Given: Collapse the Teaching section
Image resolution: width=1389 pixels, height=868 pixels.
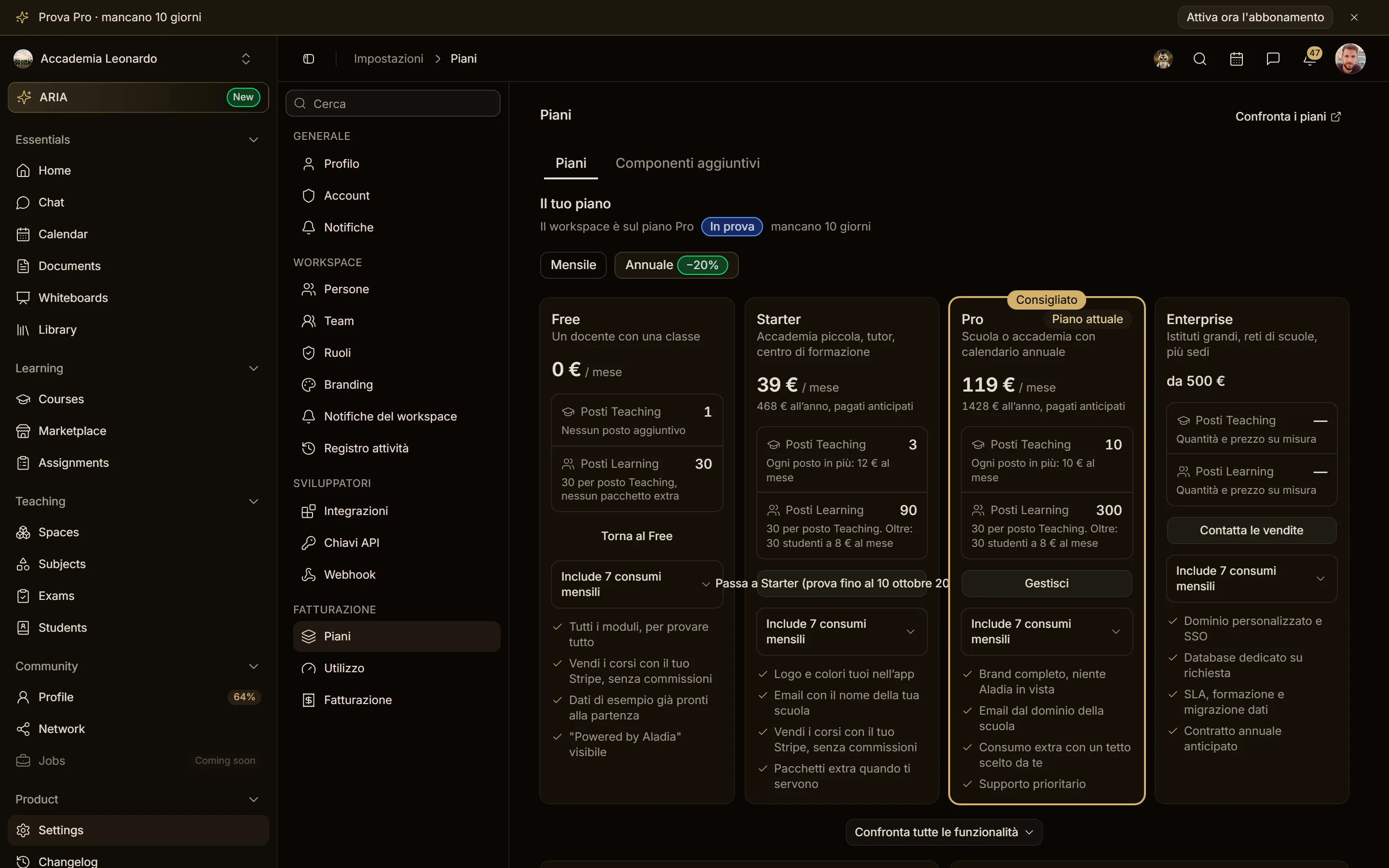Looking at the screenshot, I should click(253, 502).
